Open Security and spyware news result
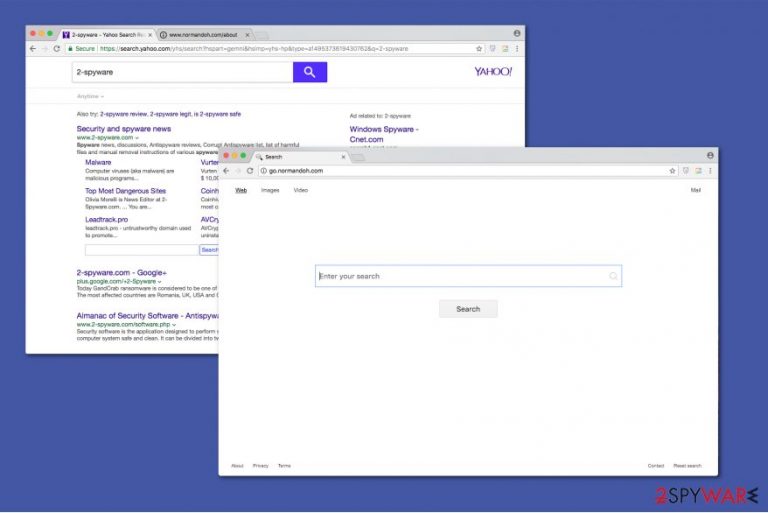768x513 pixels. click(124, 129)
